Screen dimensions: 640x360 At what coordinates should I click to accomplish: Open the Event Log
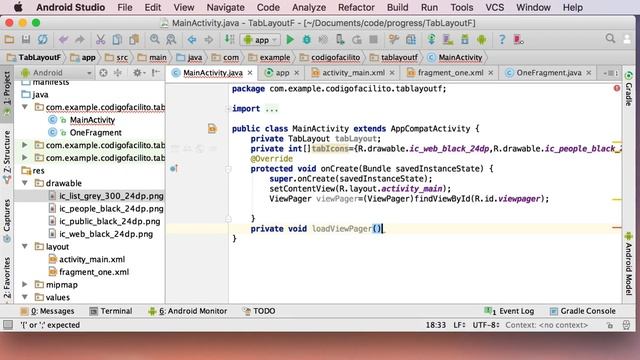[x=509, y=311]
